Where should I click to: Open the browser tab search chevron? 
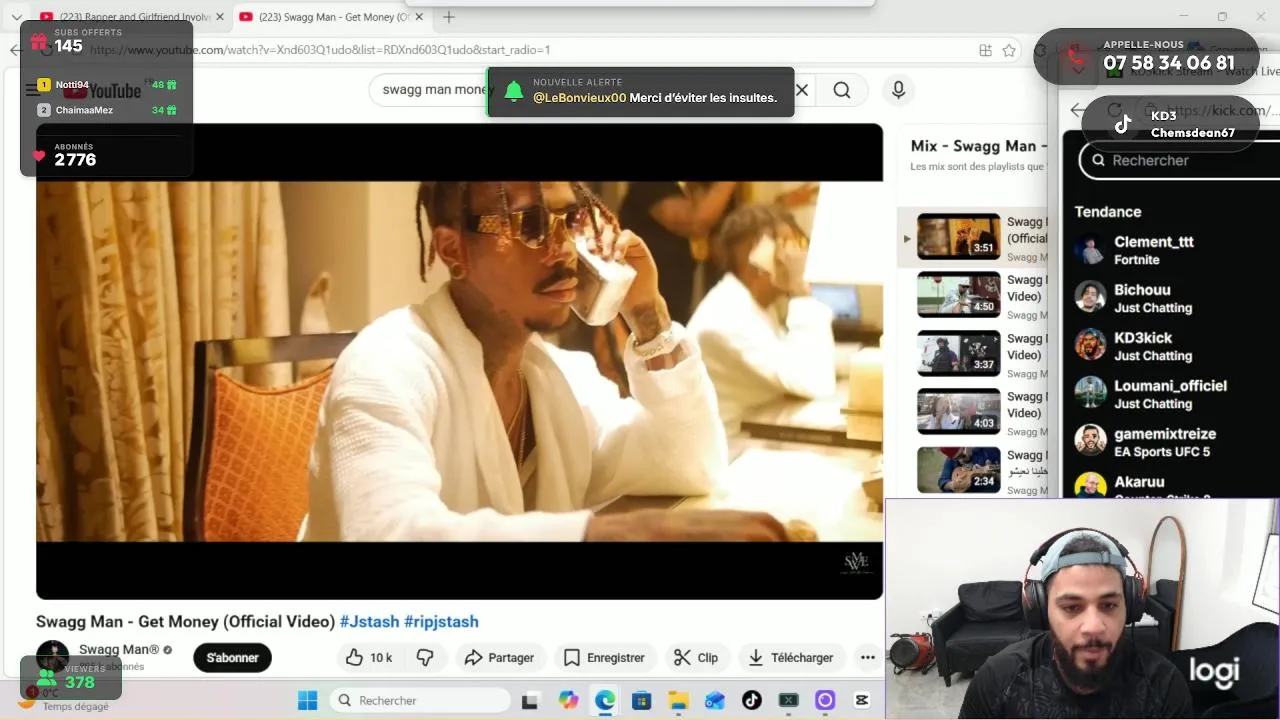pyautogui.click(x=16, y=17)
